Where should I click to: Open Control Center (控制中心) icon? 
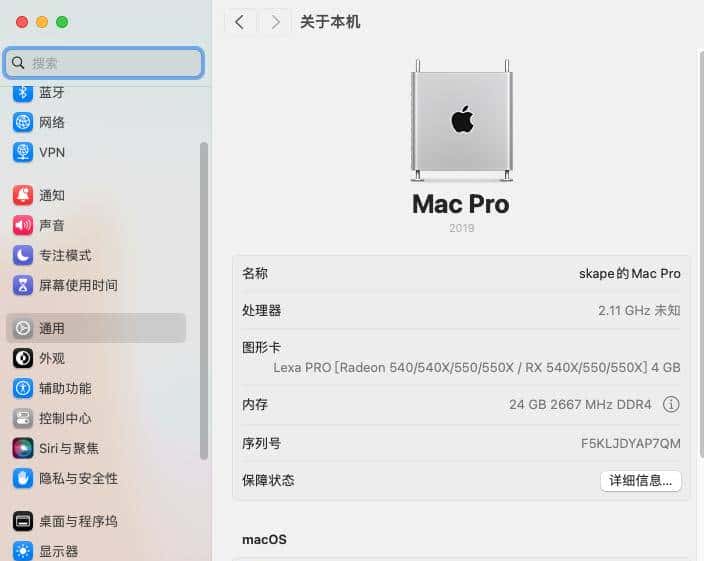click(x=22, y=418)
